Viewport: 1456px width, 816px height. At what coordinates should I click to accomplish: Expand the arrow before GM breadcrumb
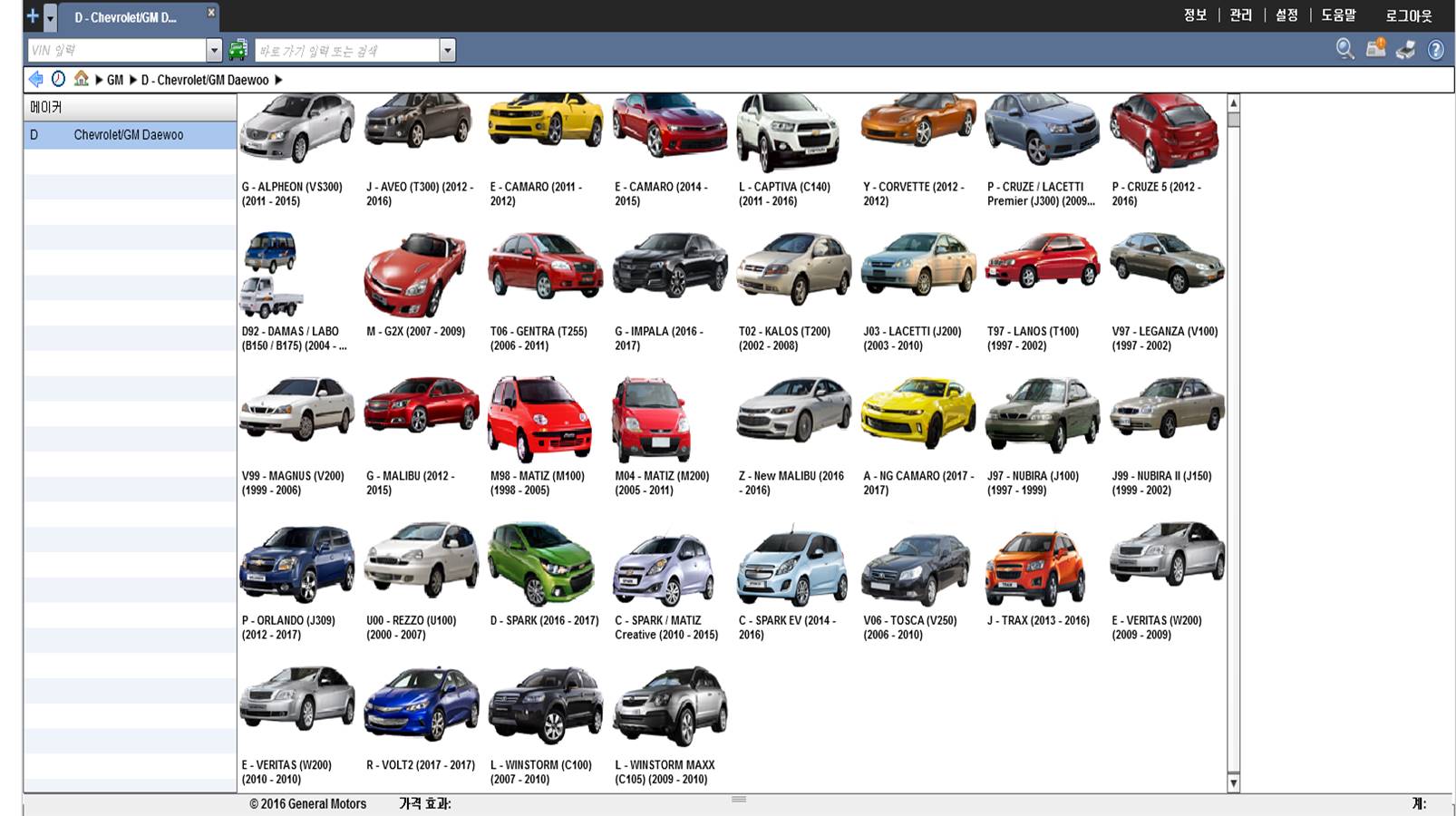click(x=99, y=80)
